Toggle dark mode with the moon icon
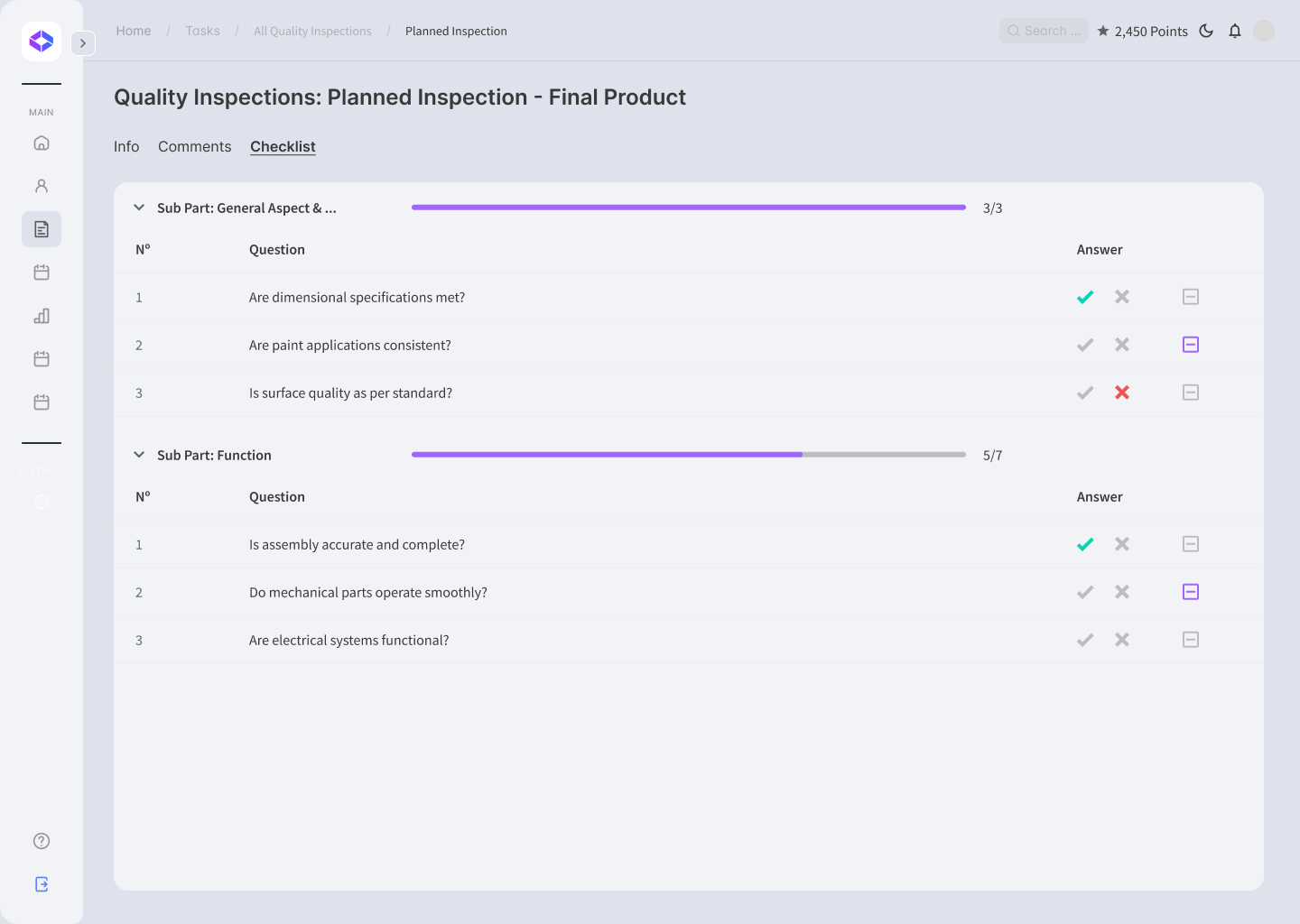1300x924 pixels. (x=1206, y=31)
